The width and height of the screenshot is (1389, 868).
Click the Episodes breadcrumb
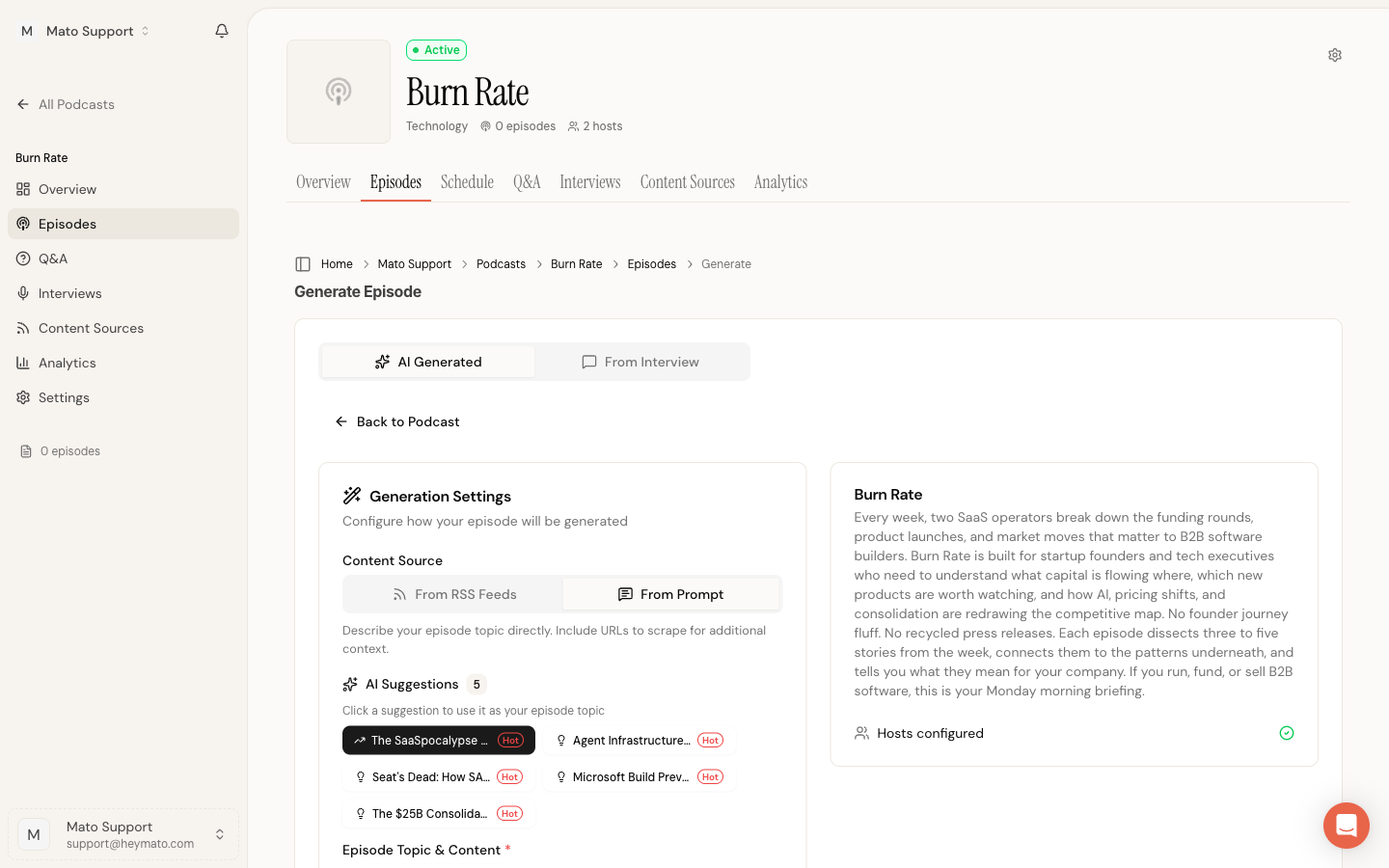pyautogui.click(x=652, y=264)
